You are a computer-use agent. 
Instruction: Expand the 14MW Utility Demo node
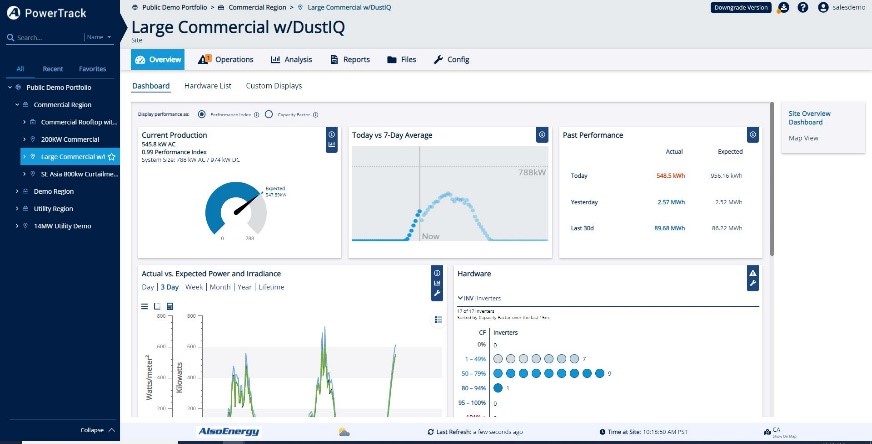(x=17, y=226)
